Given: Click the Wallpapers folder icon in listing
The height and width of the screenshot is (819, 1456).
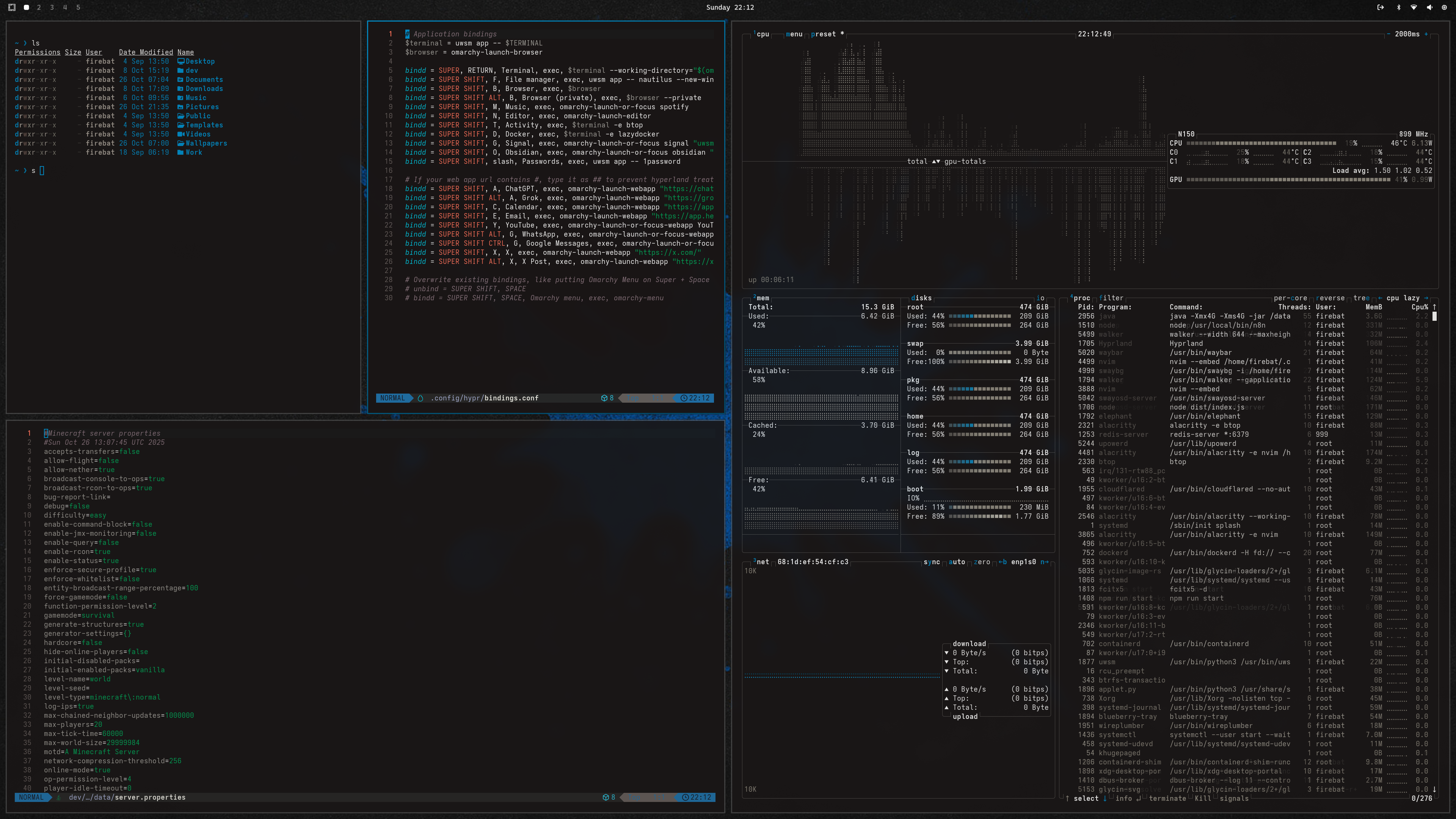Looking at the screenshot, I should point(181,143).
